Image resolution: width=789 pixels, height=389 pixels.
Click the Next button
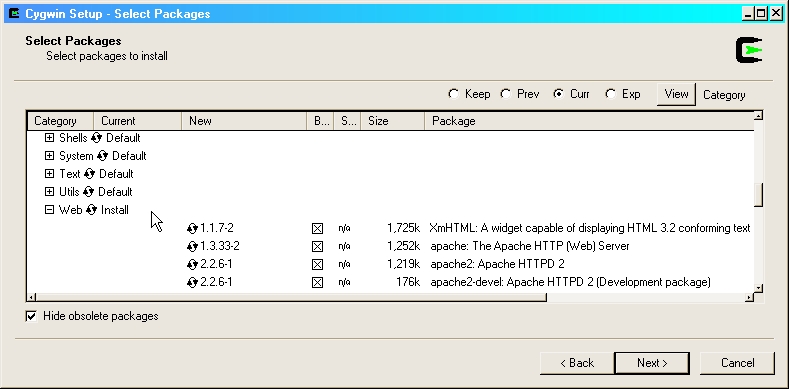652,363
